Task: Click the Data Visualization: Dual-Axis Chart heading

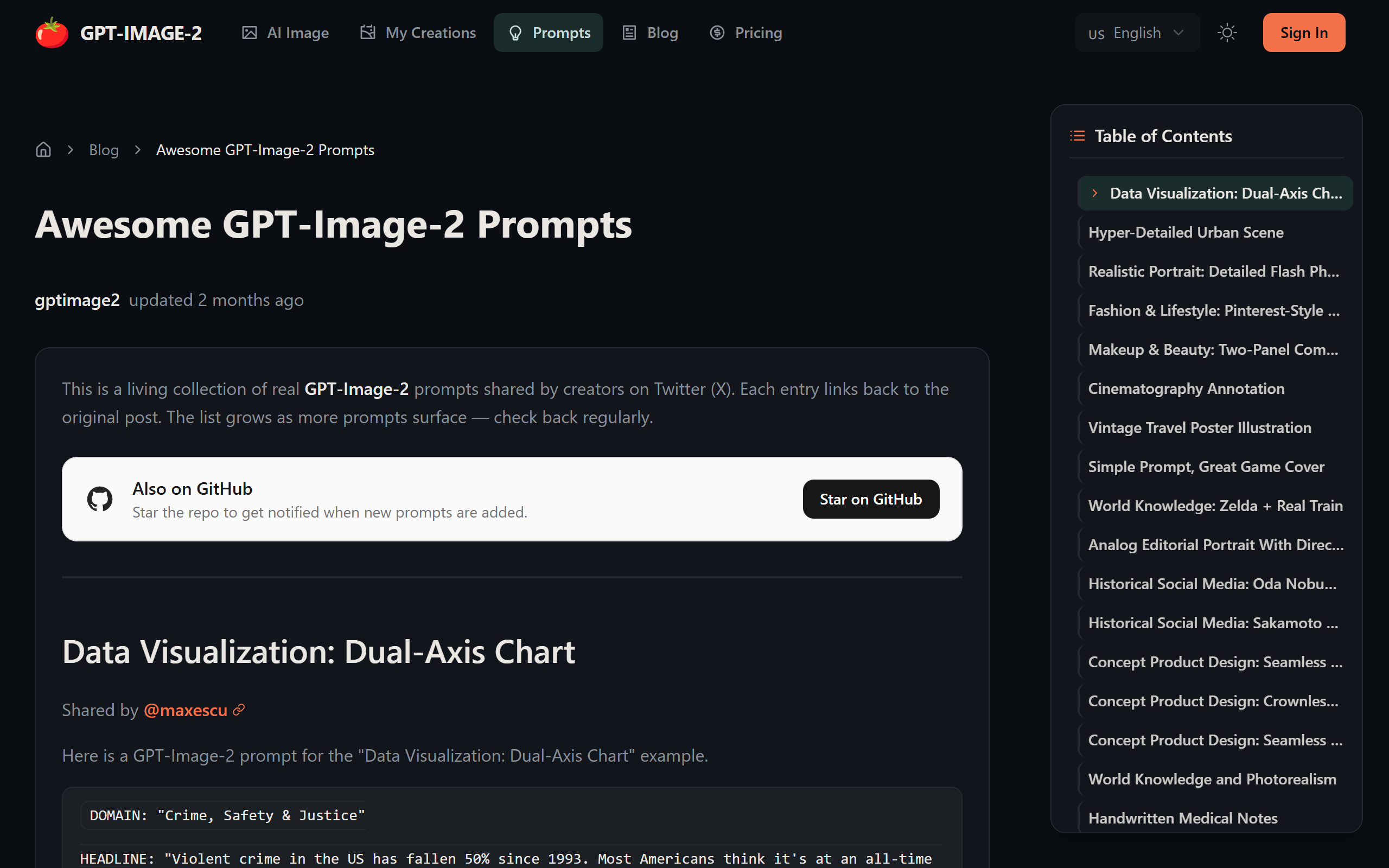Action: (x=318, y=652)
